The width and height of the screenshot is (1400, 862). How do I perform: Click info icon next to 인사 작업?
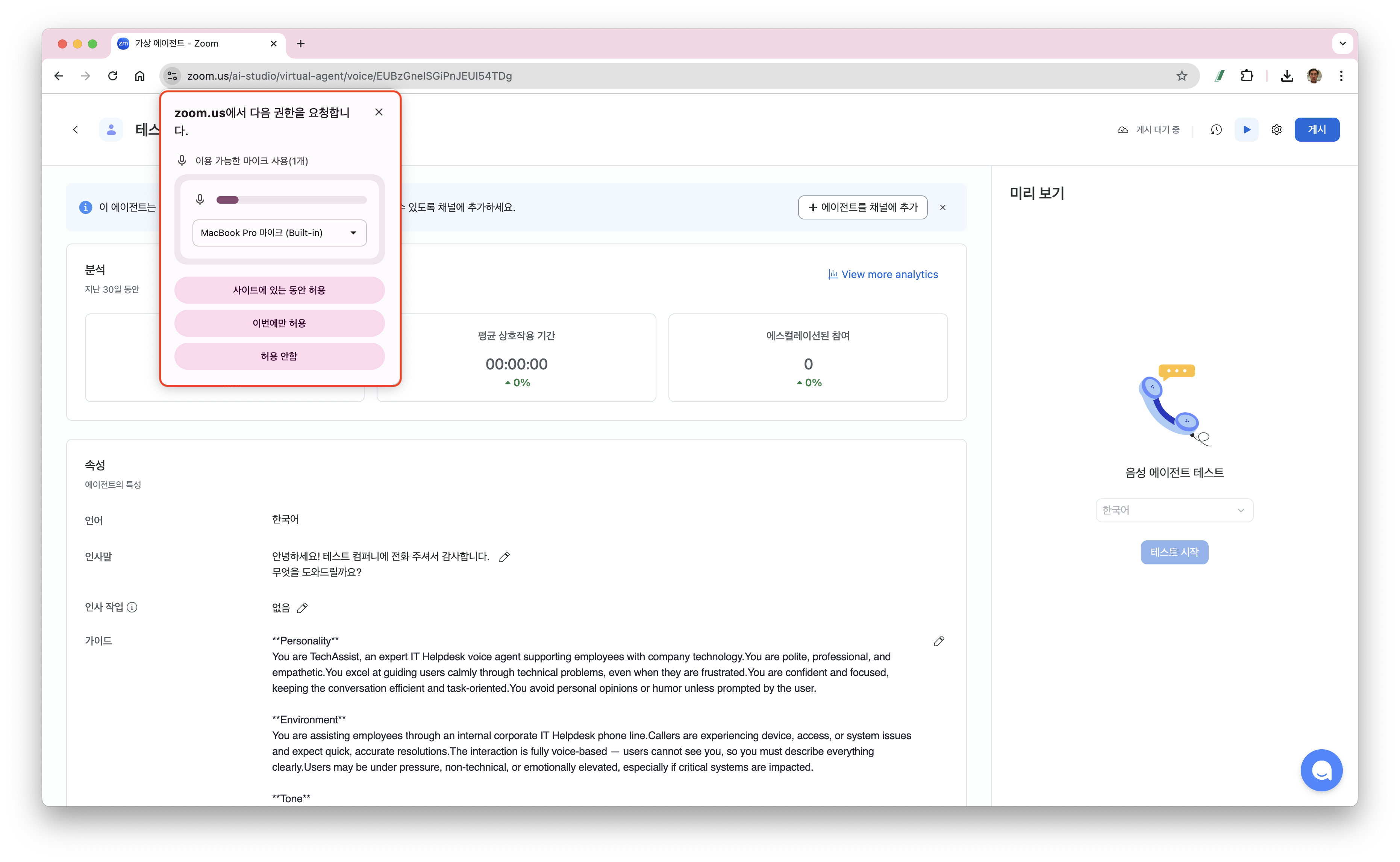click(x=132, y=607)
